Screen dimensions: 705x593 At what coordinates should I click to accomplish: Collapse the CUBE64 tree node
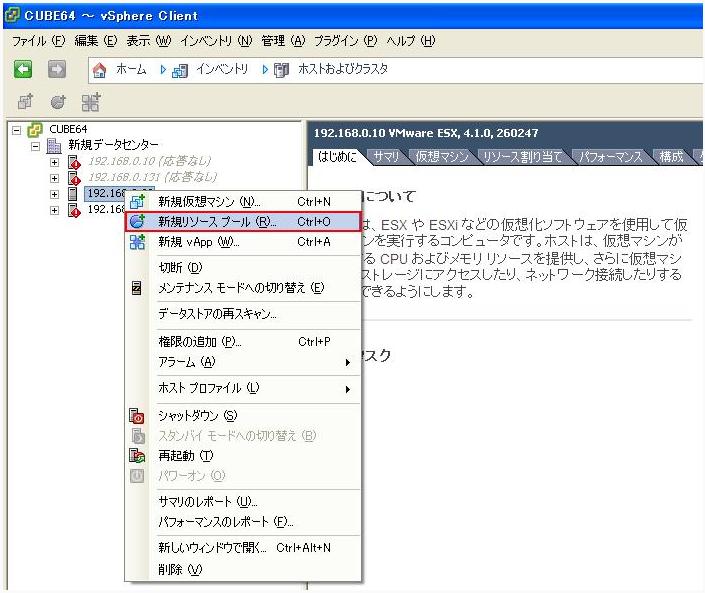click(17, 130)
